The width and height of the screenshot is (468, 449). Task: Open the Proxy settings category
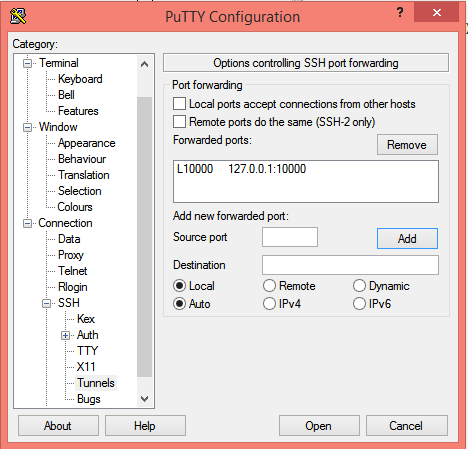point(71,255)
